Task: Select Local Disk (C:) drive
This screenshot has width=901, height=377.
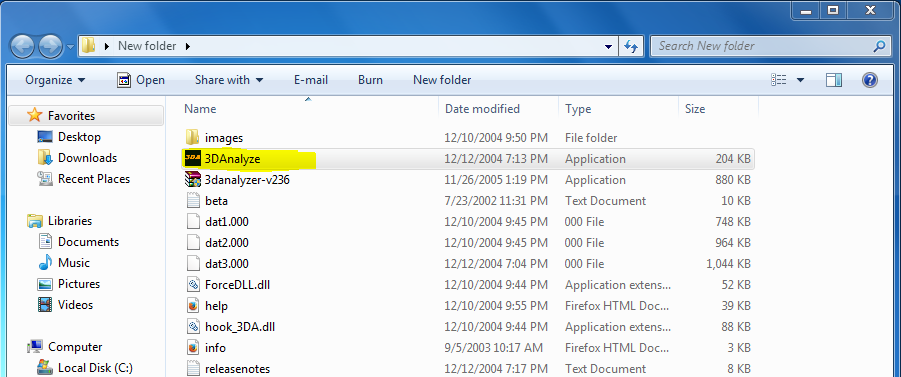Action: [95, 367]
